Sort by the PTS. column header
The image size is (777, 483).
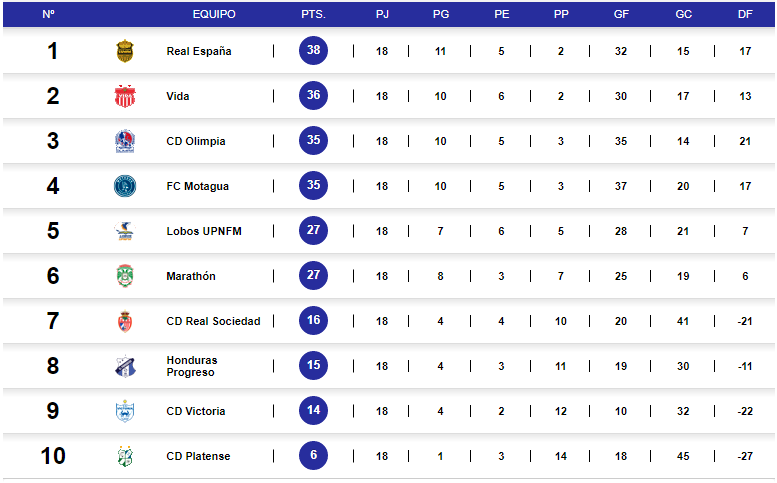coord(313,14)
